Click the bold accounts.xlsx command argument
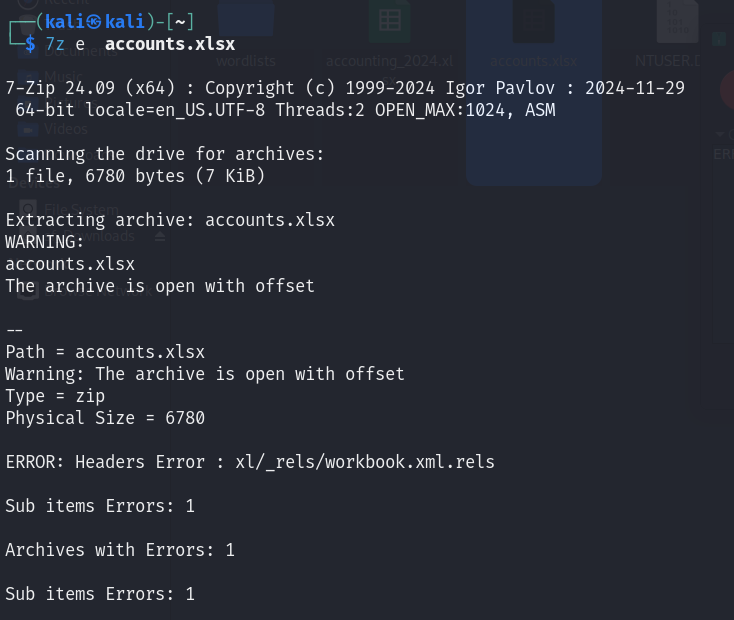Image resolution: width=734 pixels, height=620 pixels. pyautogui.click(x=170, y=44)
